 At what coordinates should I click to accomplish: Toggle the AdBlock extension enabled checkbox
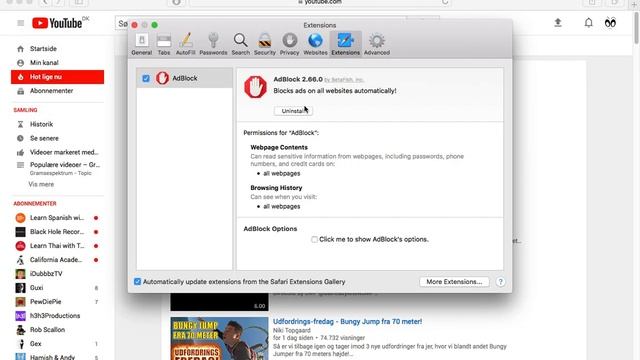[146, 78]
